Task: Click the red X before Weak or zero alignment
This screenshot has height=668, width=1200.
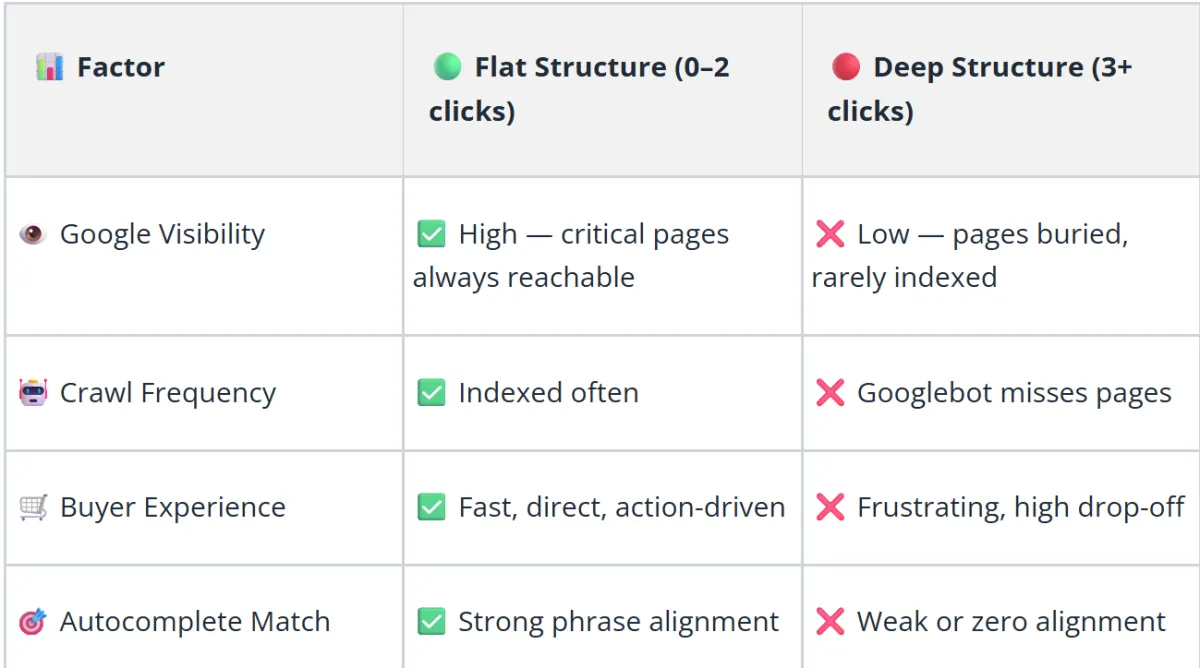Action: point(830,621)
